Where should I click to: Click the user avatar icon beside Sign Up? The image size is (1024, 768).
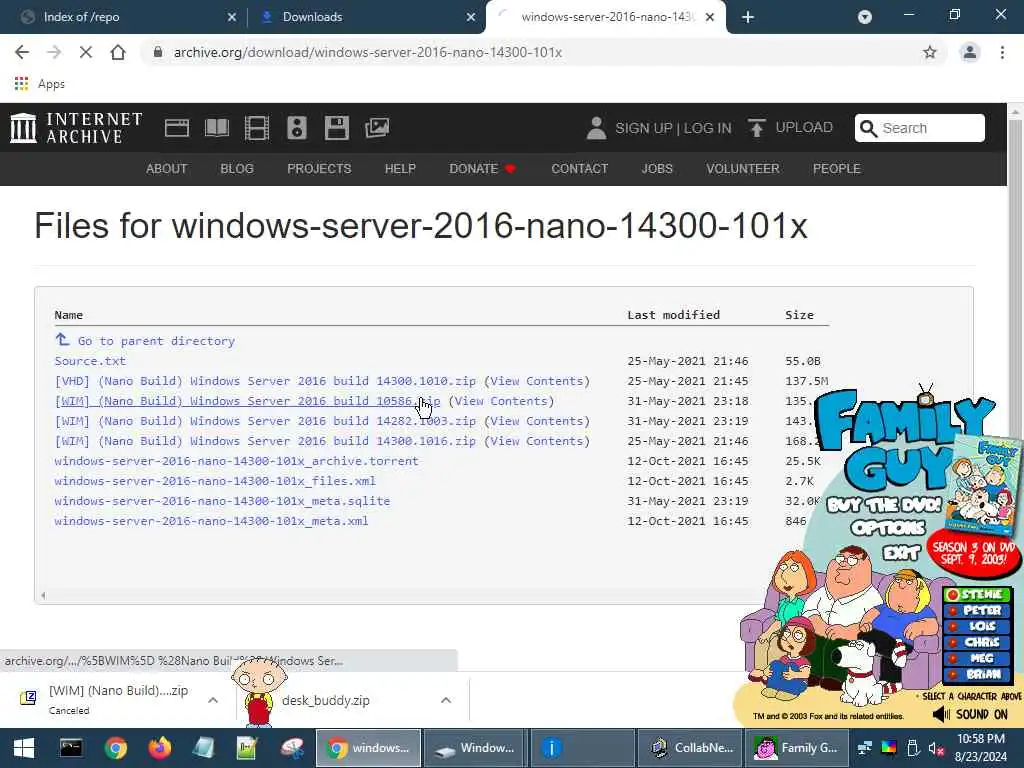pyautogui.click(x=596, y=128)
